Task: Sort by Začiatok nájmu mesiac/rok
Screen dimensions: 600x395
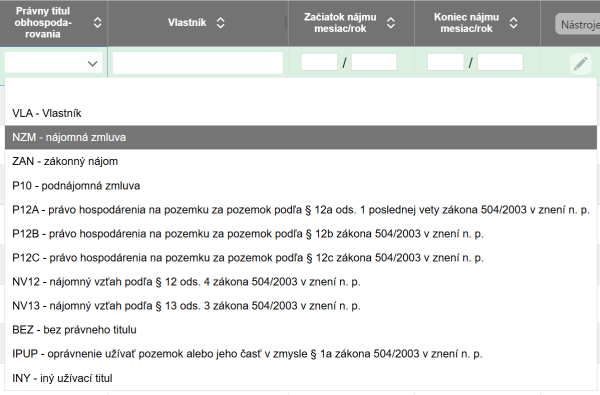Action: (391, 23)
